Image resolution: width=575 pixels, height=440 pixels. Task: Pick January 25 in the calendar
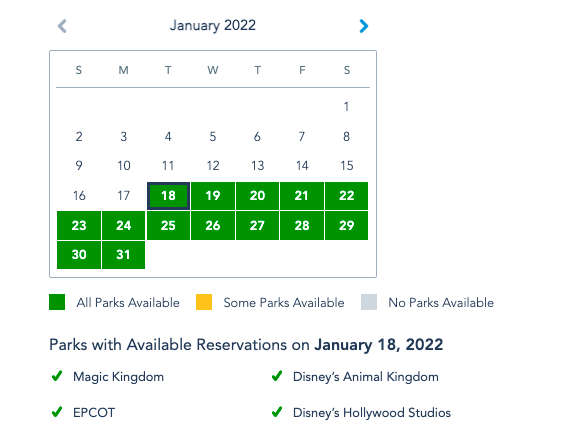point(168,226)
